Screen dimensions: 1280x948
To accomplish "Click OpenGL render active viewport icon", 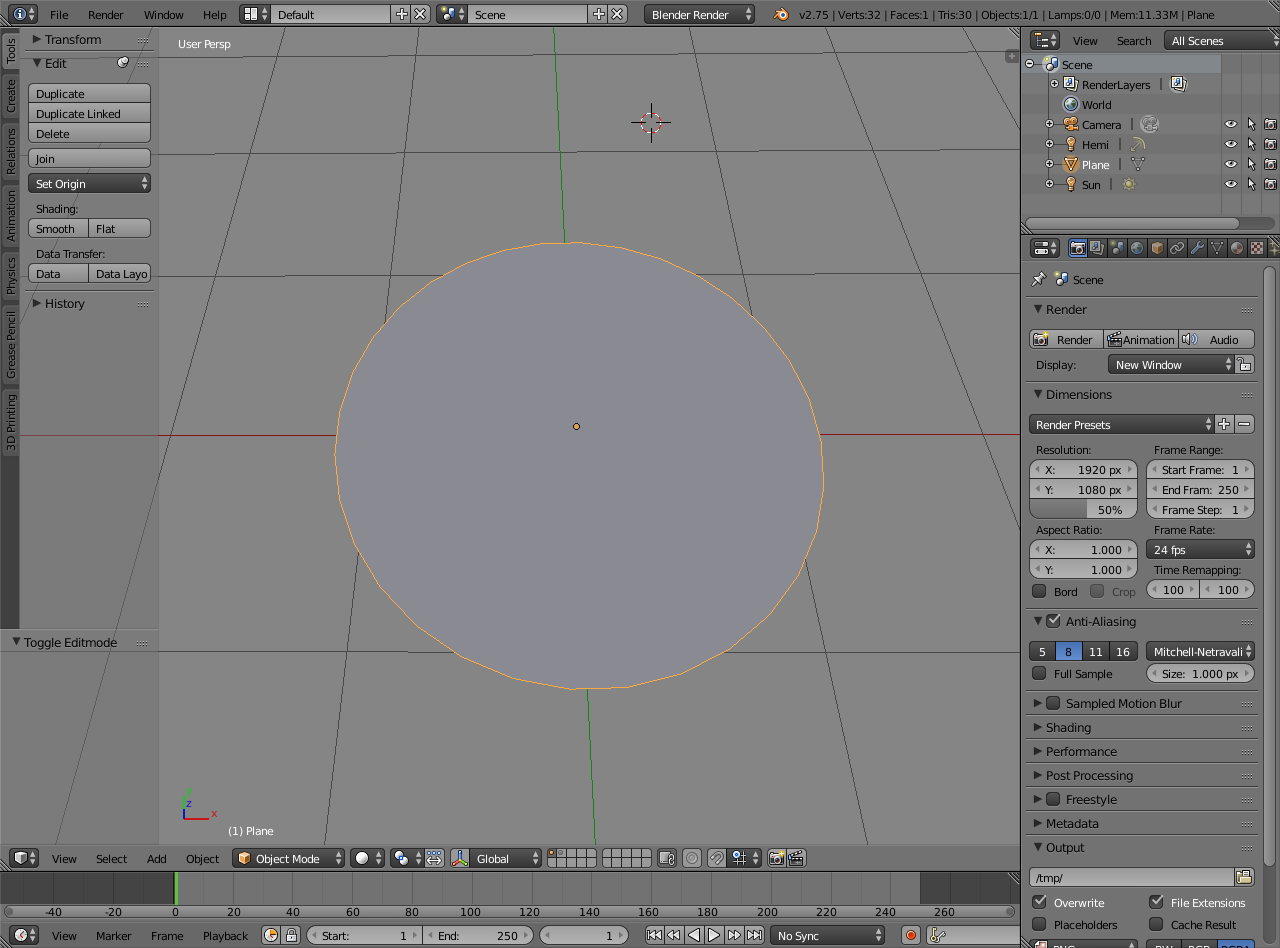I will (776, 858).
